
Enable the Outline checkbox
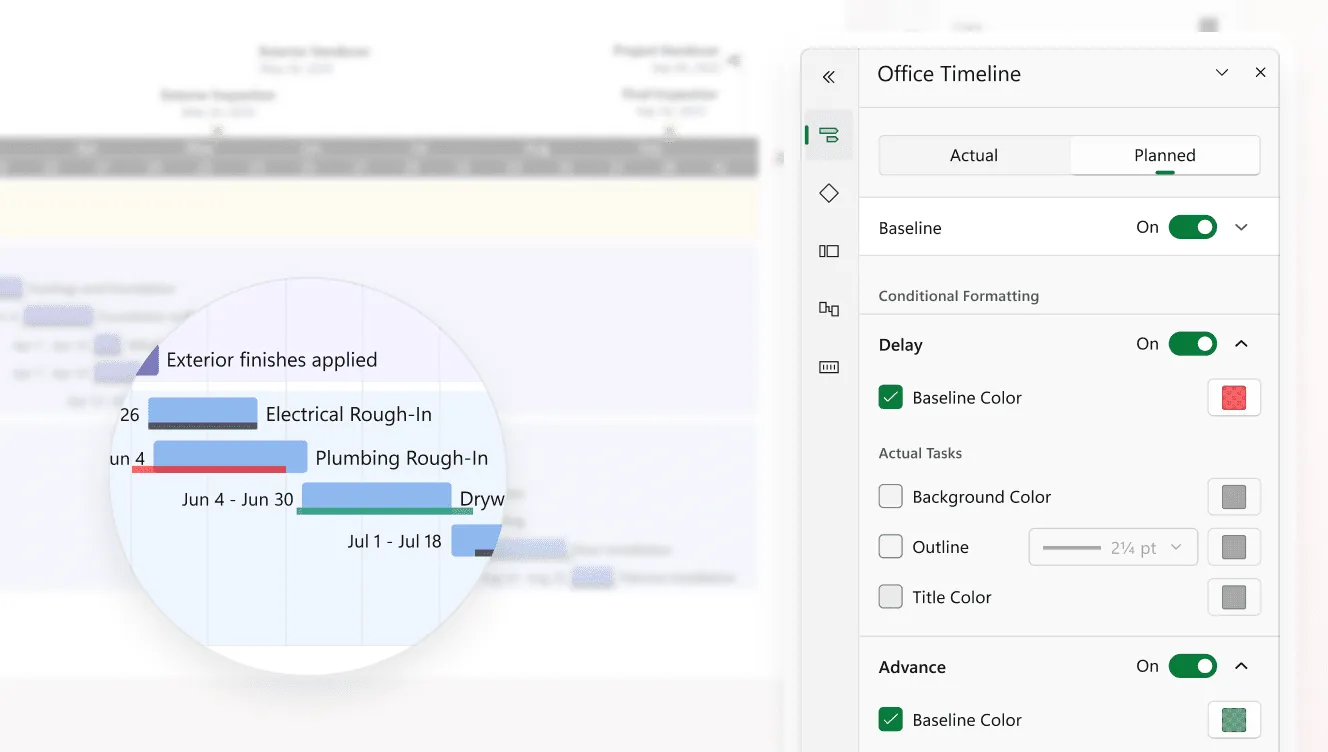[x=890, y=547]
